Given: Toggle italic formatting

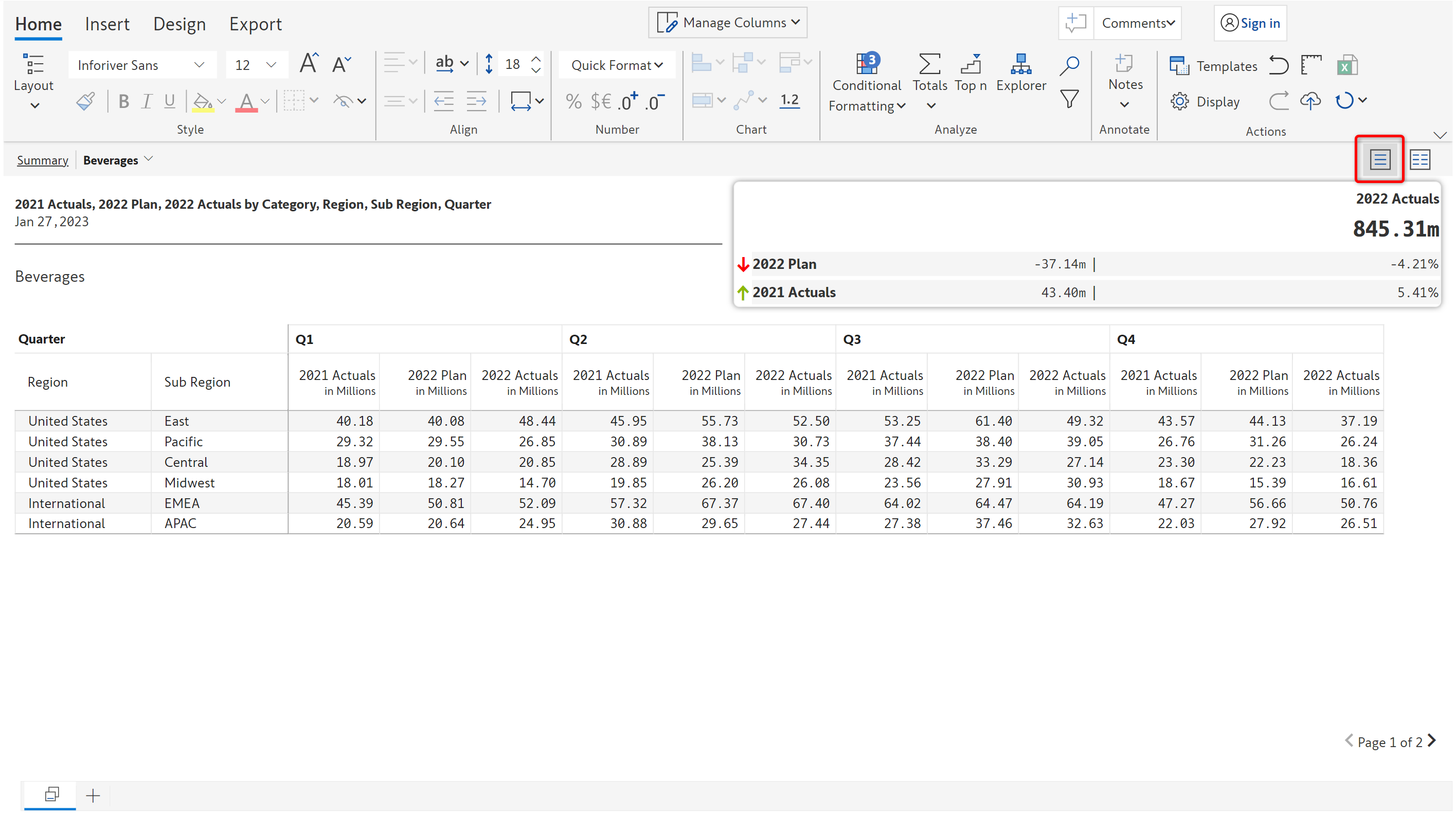Looking at the screenshot, I should click(147, 101).
